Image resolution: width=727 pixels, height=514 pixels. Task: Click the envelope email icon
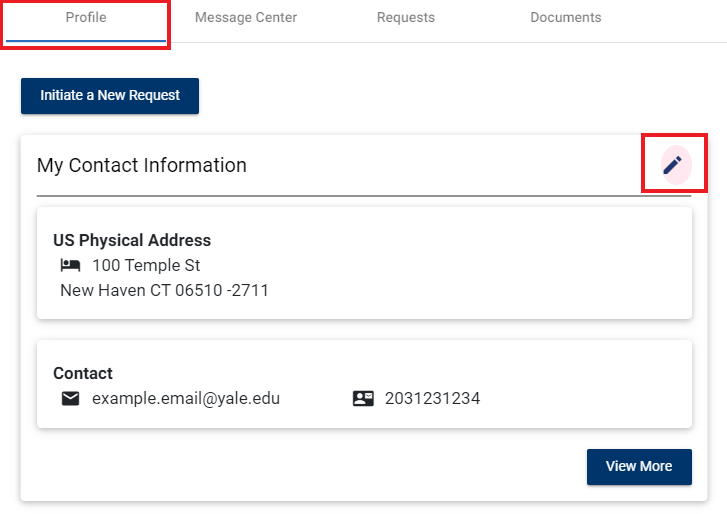(70, 398)
